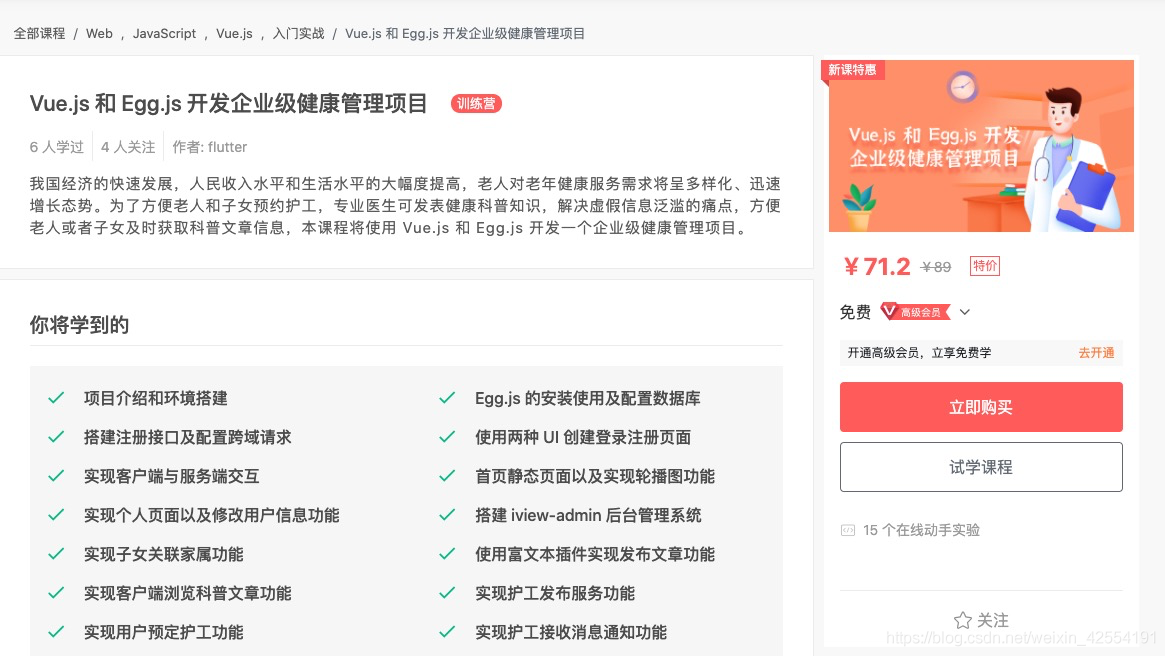1165x656 pixels.
Task: Click the 6 人学过 learner count
Action: point(56,147)
